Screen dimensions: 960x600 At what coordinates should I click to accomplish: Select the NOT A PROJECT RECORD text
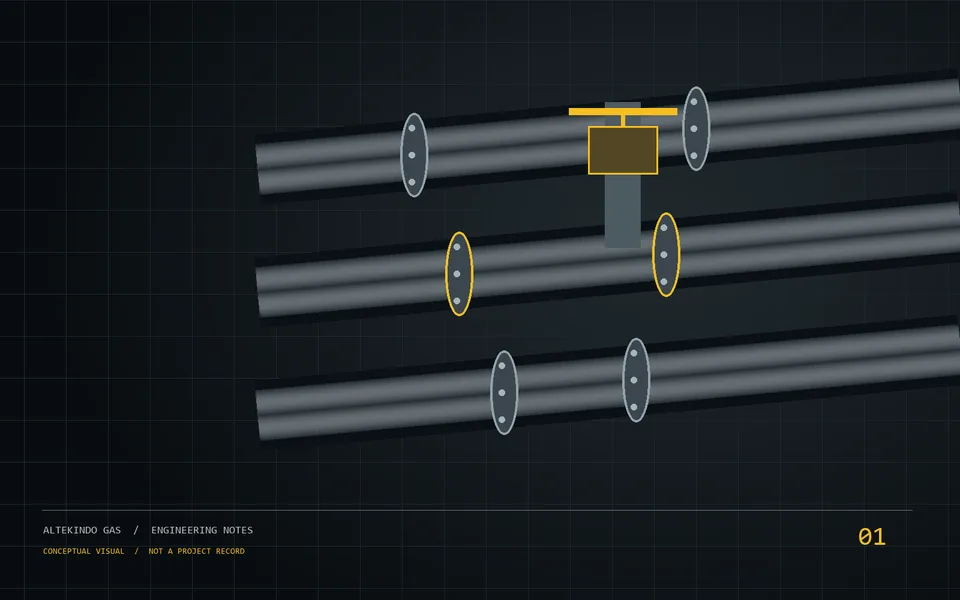(x=197, y=551)
